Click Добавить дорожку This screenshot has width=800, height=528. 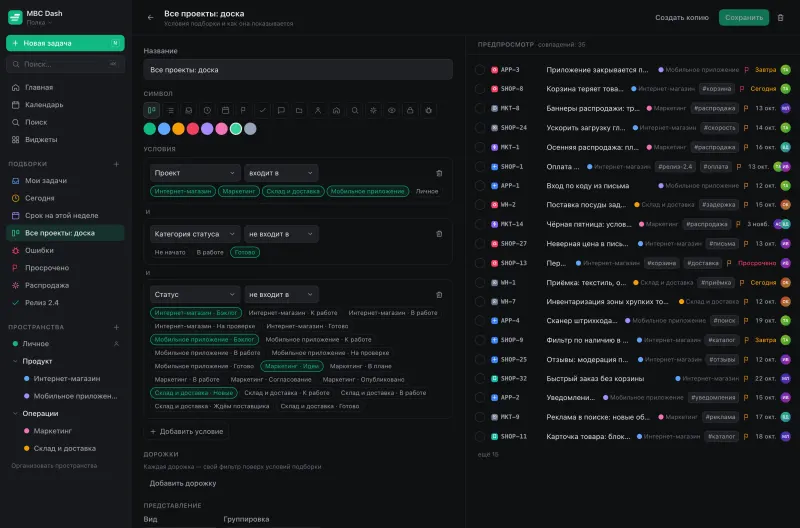pos(183,484)
